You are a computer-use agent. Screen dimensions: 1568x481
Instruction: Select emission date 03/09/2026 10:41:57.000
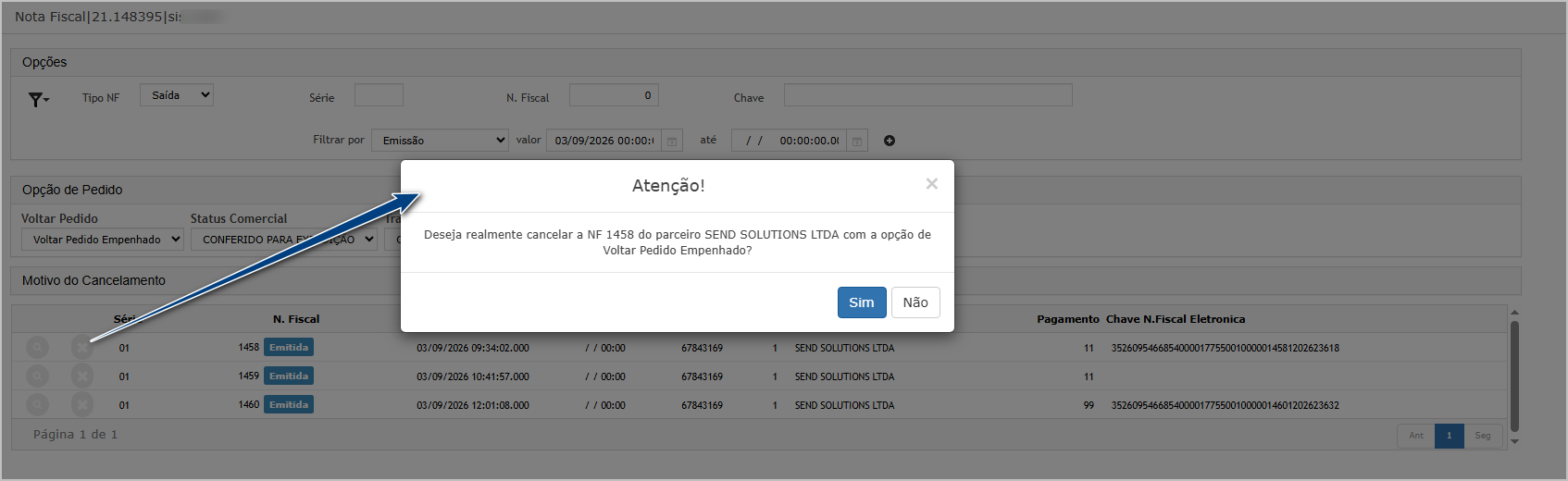coord(473,376)
